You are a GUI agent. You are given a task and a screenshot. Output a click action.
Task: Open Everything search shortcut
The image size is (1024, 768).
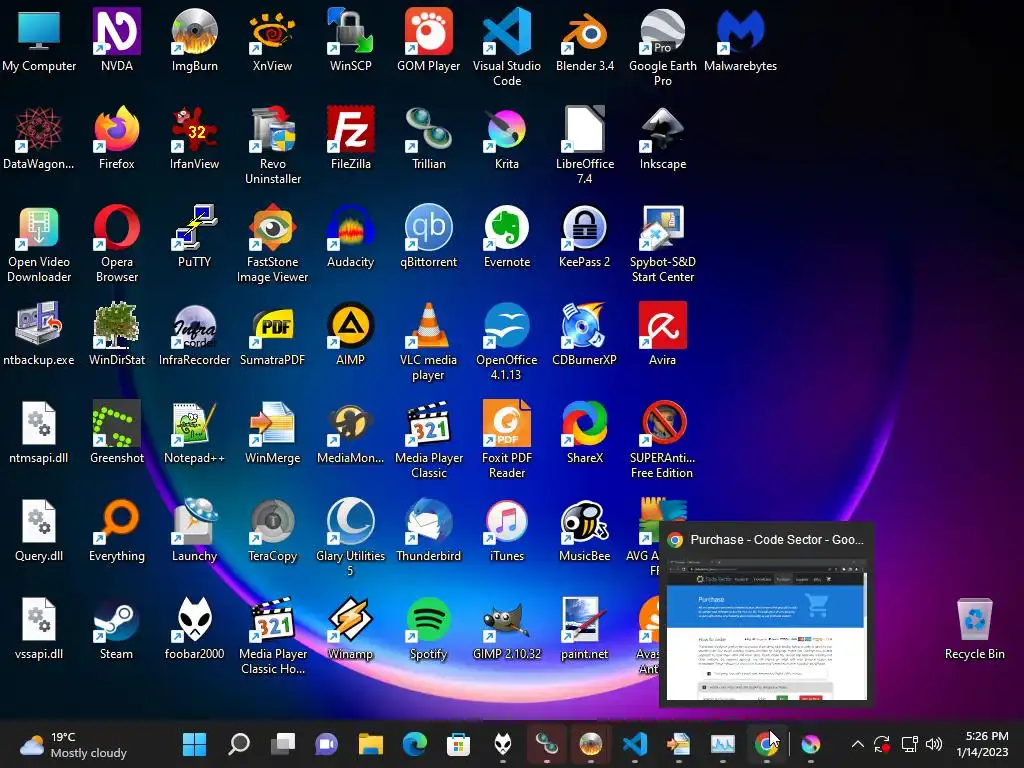point(117,530)
